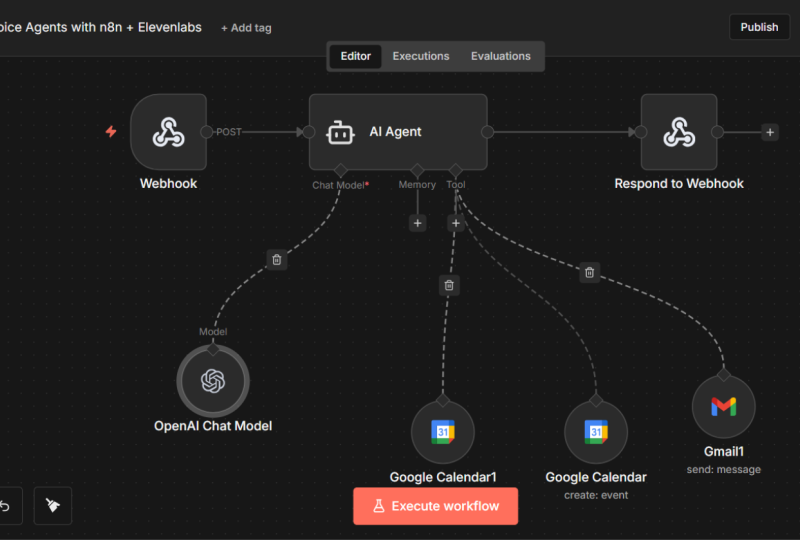Click the Webhook POST output connector
800x540 pixels.
(x=206, y=132)
